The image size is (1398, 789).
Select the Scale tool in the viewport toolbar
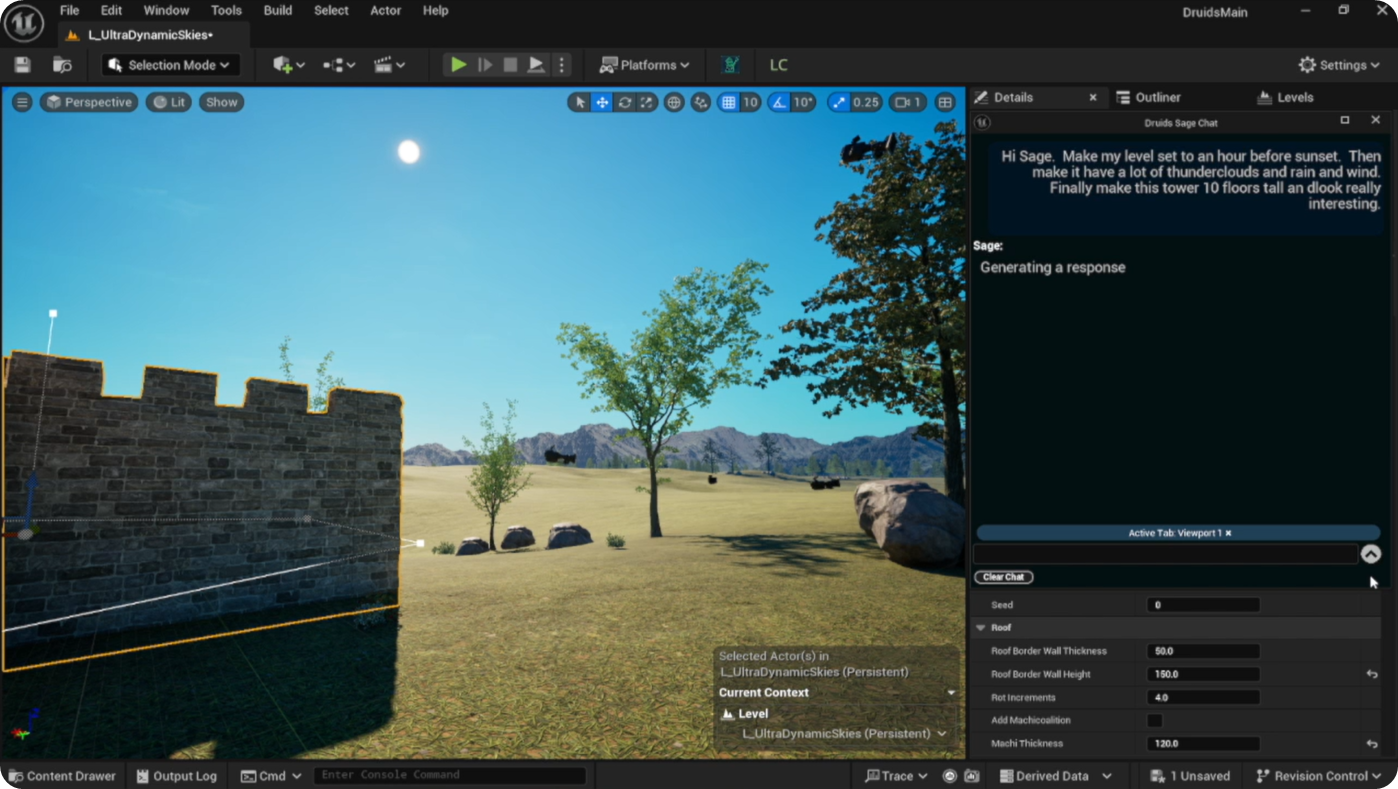coord(647,101)
